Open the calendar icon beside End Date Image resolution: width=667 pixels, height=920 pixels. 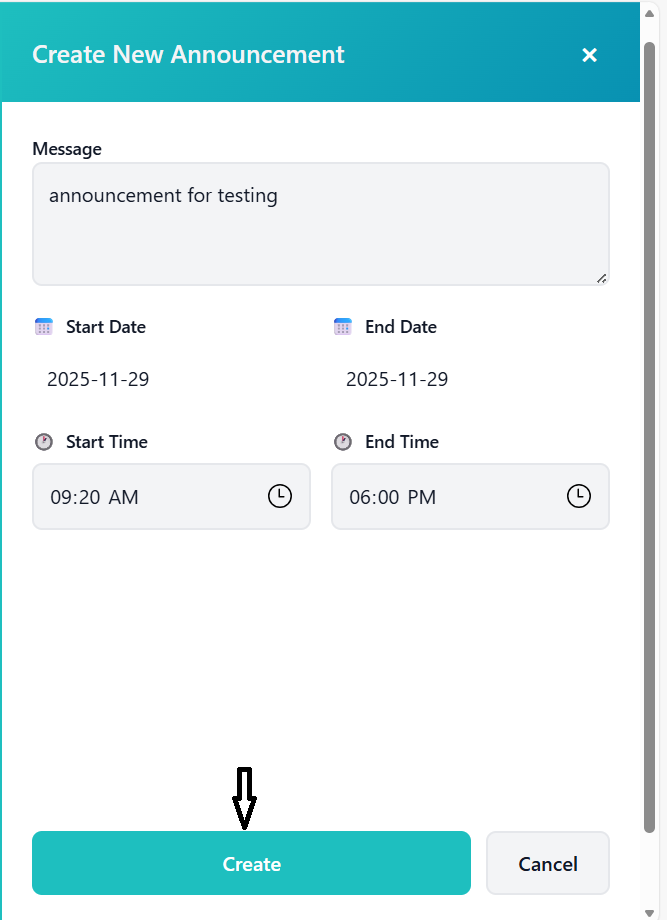point(342,326)
